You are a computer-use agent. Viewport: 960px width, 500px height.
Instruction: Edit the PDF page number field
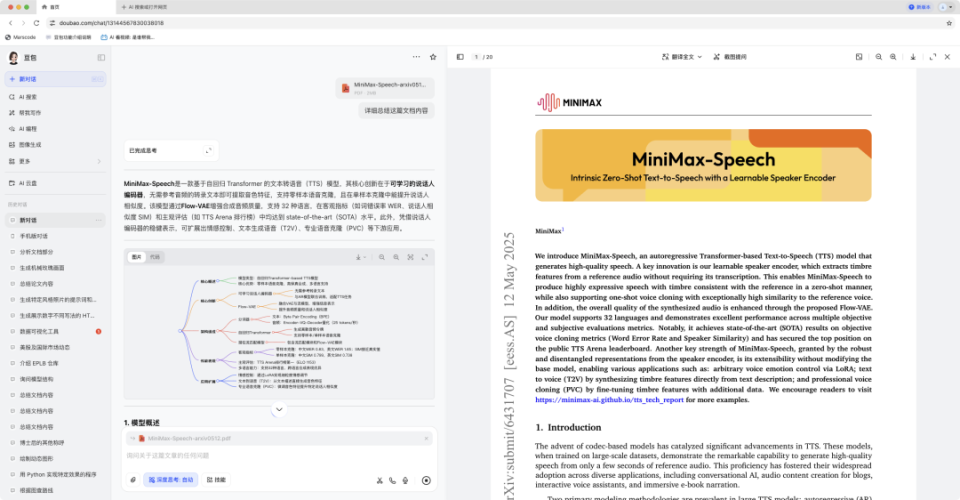click(x=476, y=57)
